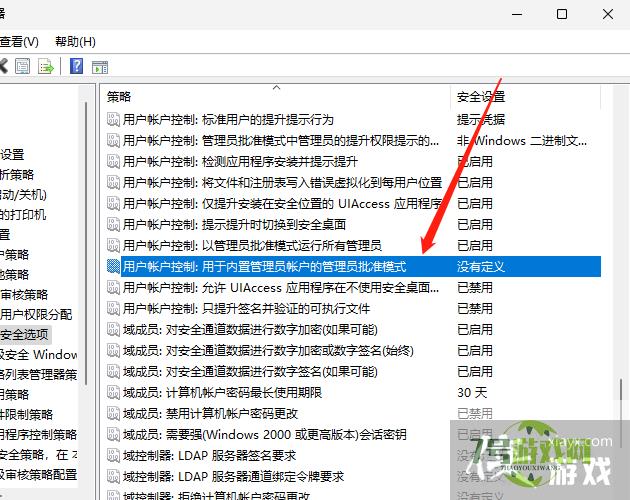The height and width of the screenshot is (500, 630).
Task: Maximize the window
Action: pos(562,14)
